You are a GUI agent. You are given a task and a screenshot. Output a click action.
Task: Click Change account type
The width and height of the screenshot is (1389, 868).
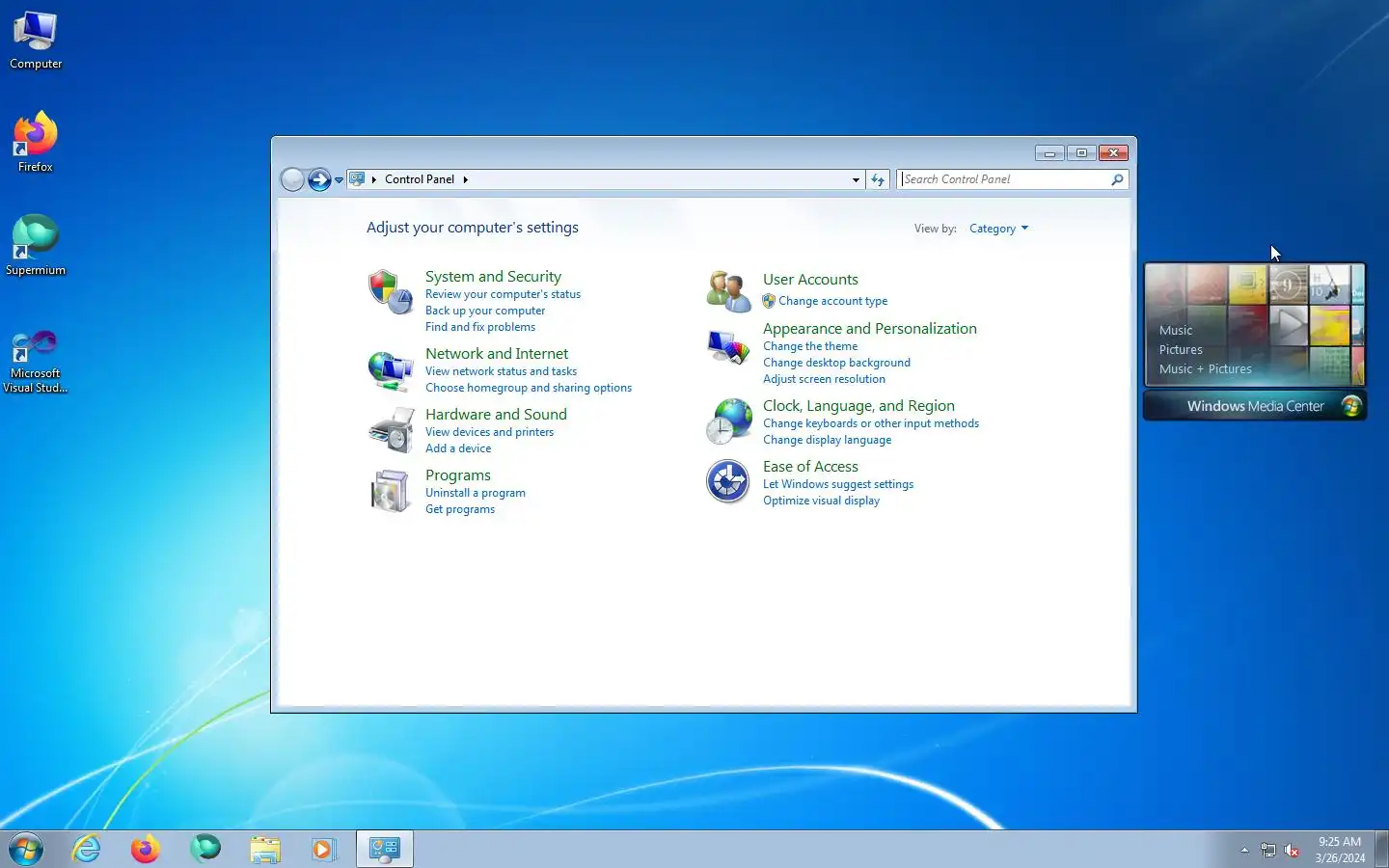click(833, 301)
